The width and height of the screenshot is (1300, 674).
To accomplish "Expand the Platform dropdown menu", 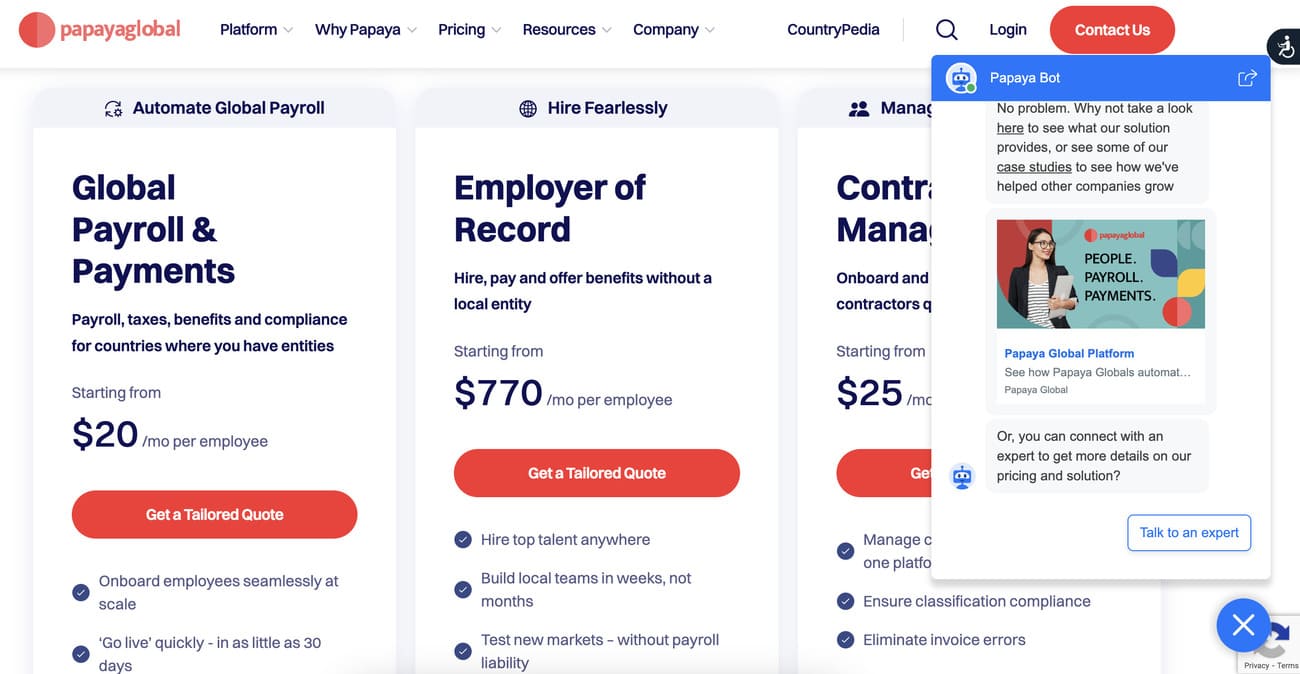I will point(256,30).
